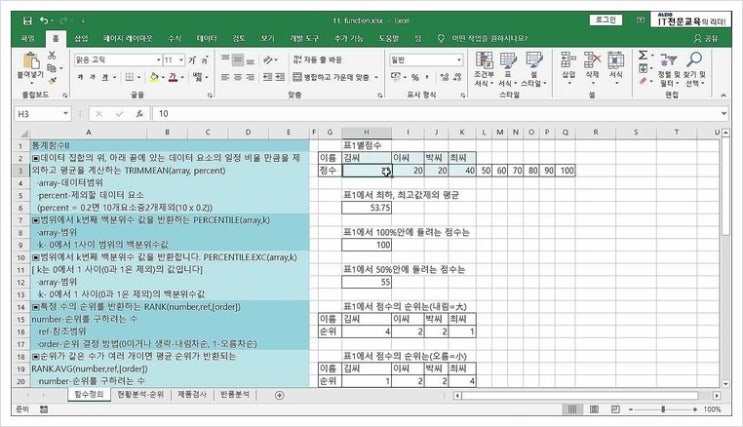This screenshot has height=427, width=743.
Task: Click the Clear eraser icon
Action: pyautogui.click(x=643, y=81)
